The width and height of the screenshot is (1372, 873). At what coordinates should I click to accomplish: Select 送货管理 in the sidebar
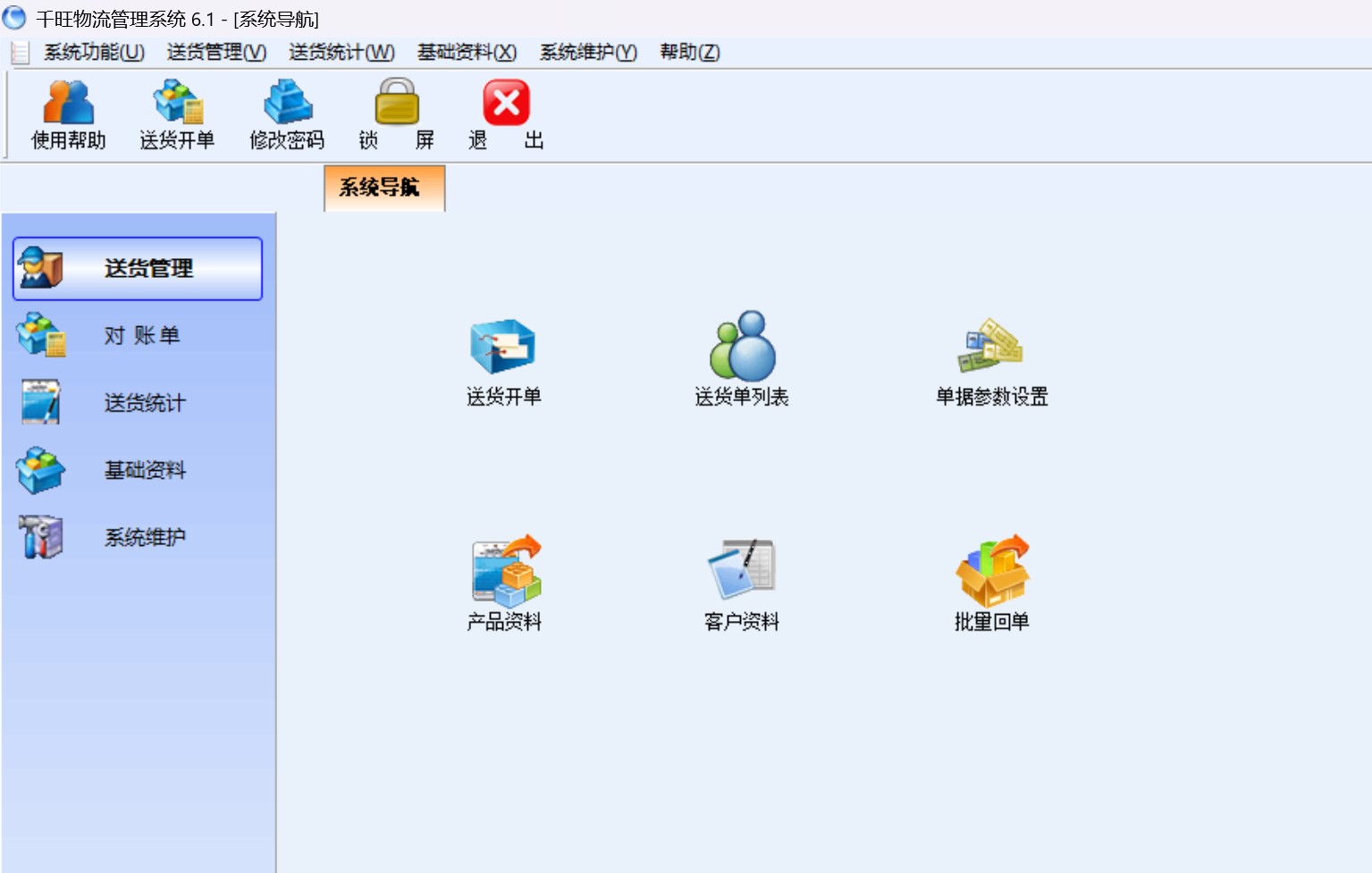138,268
